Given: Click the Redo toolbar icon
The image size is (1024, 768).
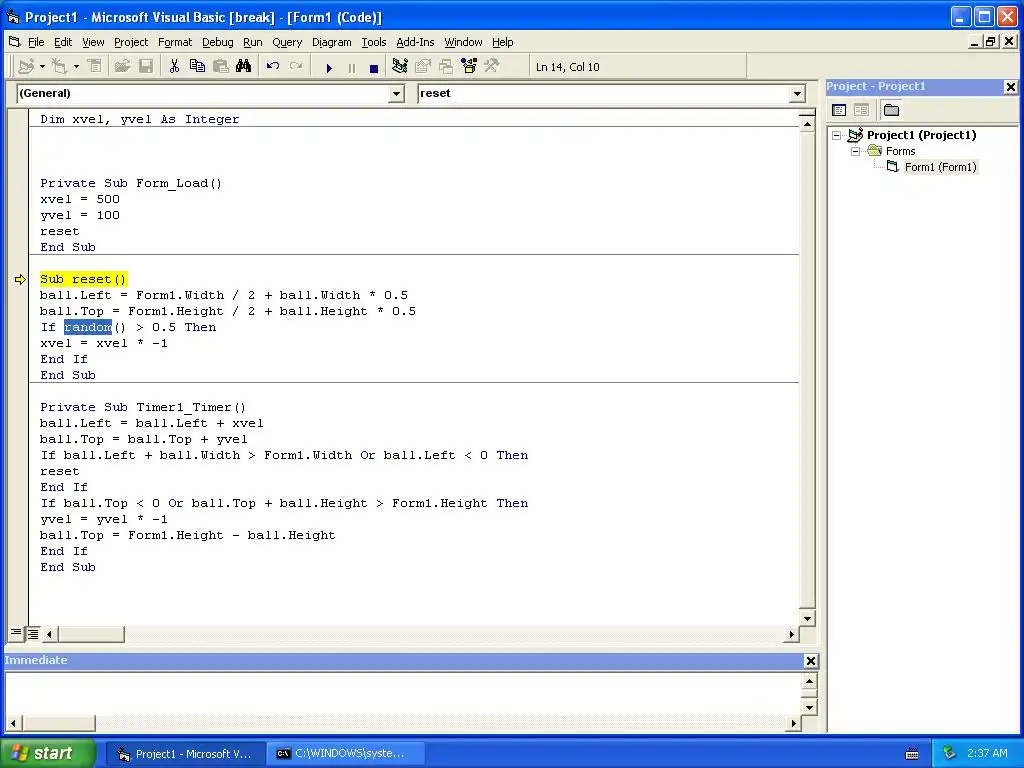Looking at the screenshot, I should [296, 67].
